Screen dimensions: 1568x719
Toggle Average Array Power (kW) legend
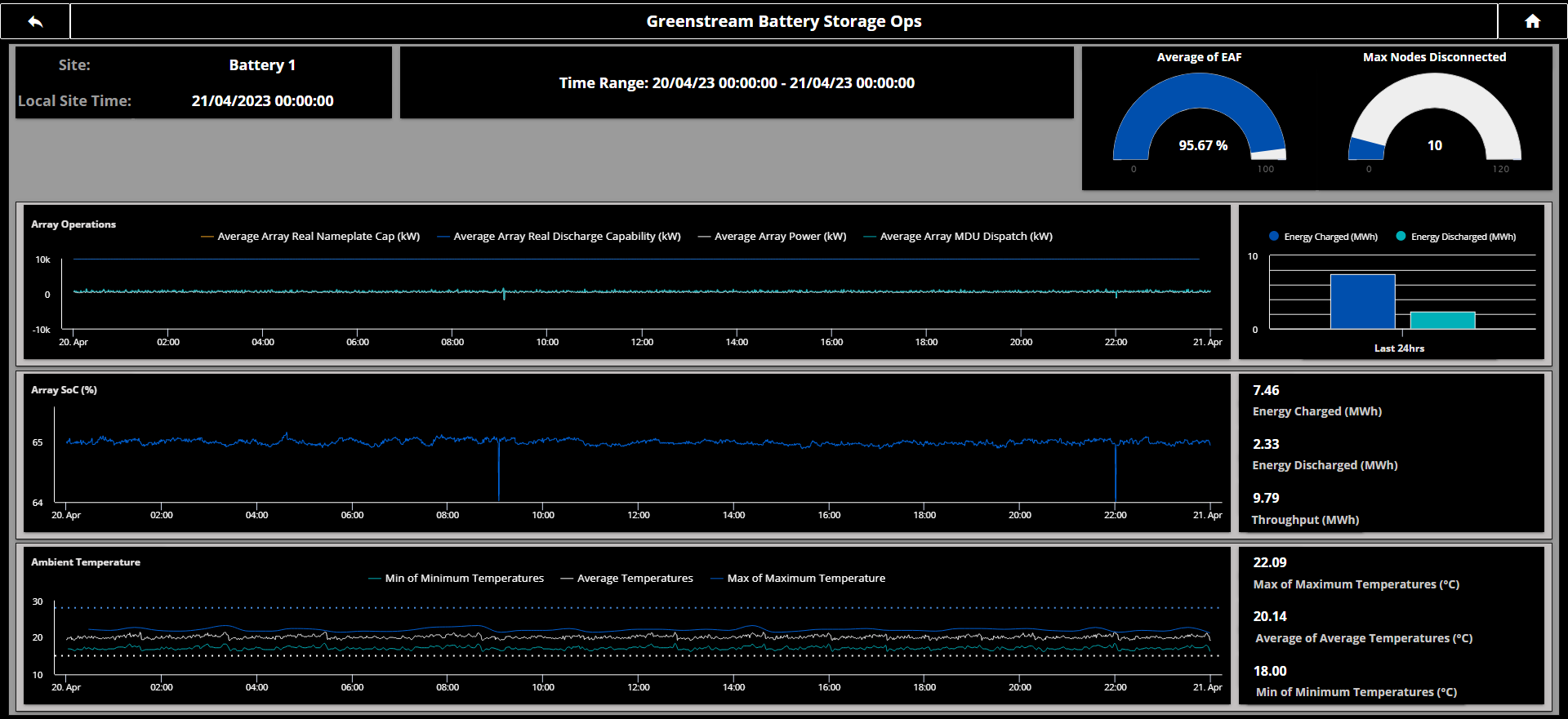pos(772,237)
